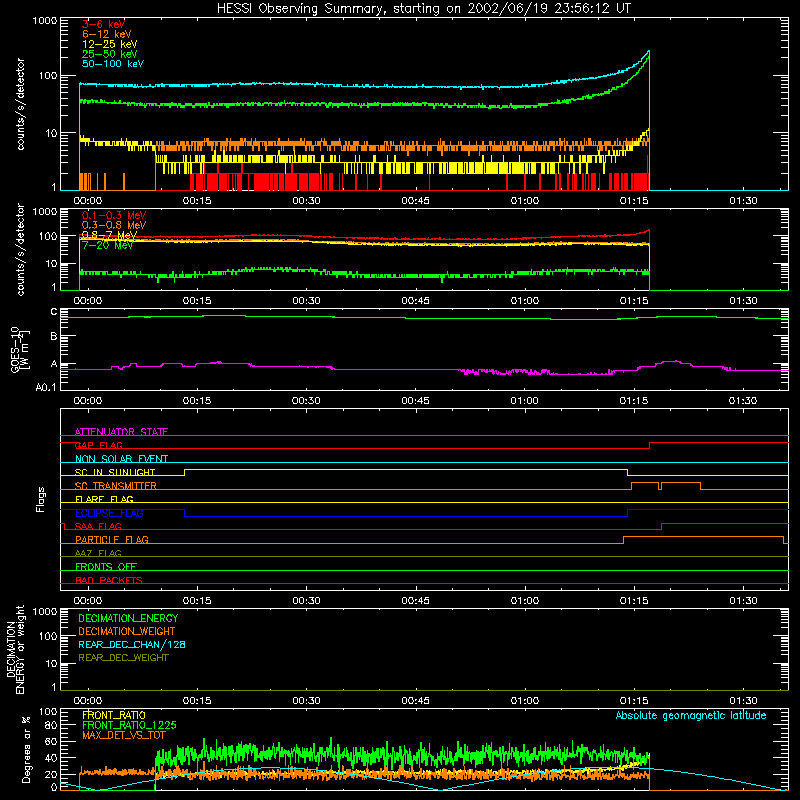This screenshot has height=800, width=800.
Task: Click the AA7_FLAG label
Action: [98, 553]
